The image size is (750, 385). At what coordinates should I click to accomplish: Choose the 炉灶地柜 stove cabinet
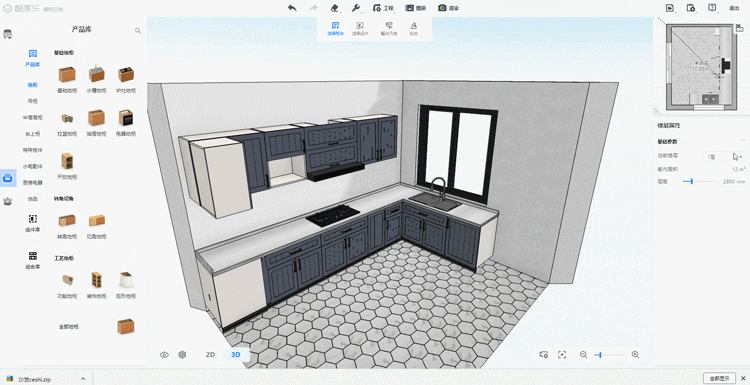tap(126, 80)
